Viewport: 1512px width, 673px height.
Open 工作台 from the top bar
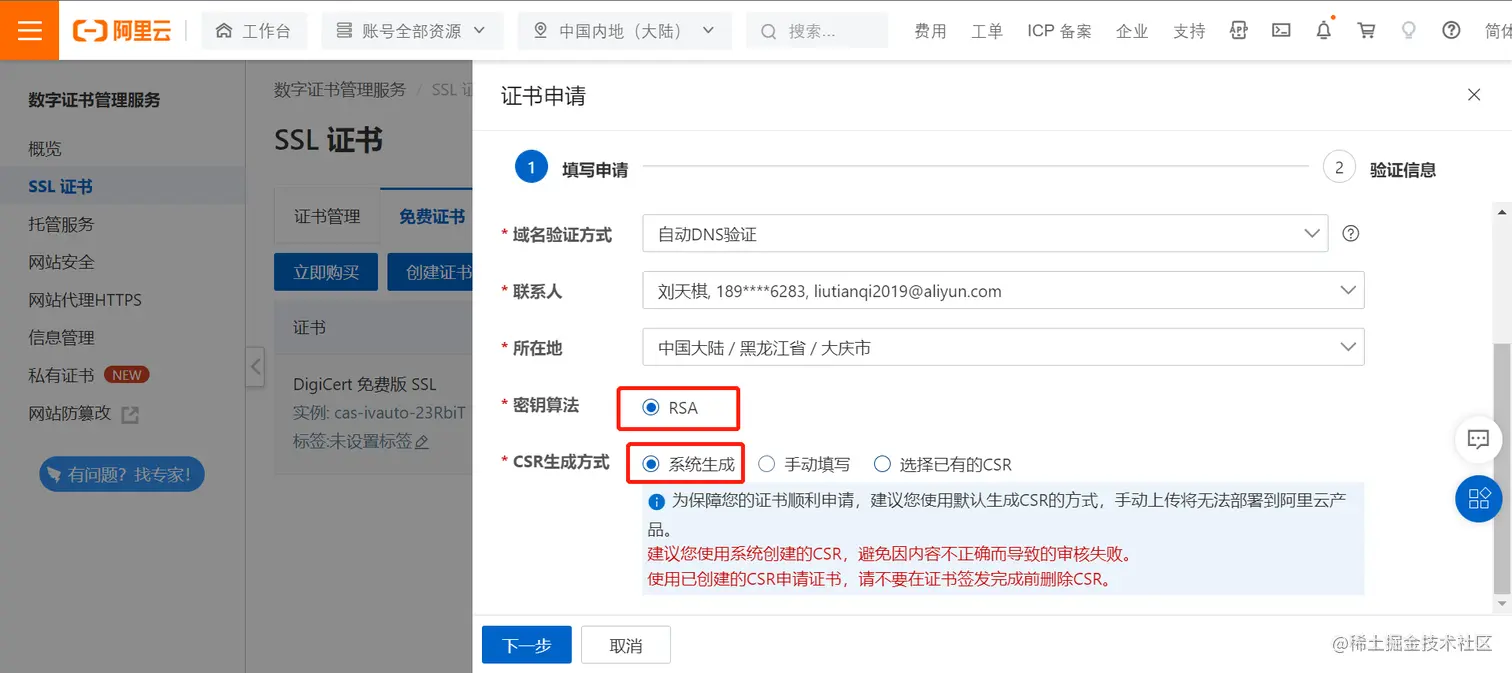[253, 31]
